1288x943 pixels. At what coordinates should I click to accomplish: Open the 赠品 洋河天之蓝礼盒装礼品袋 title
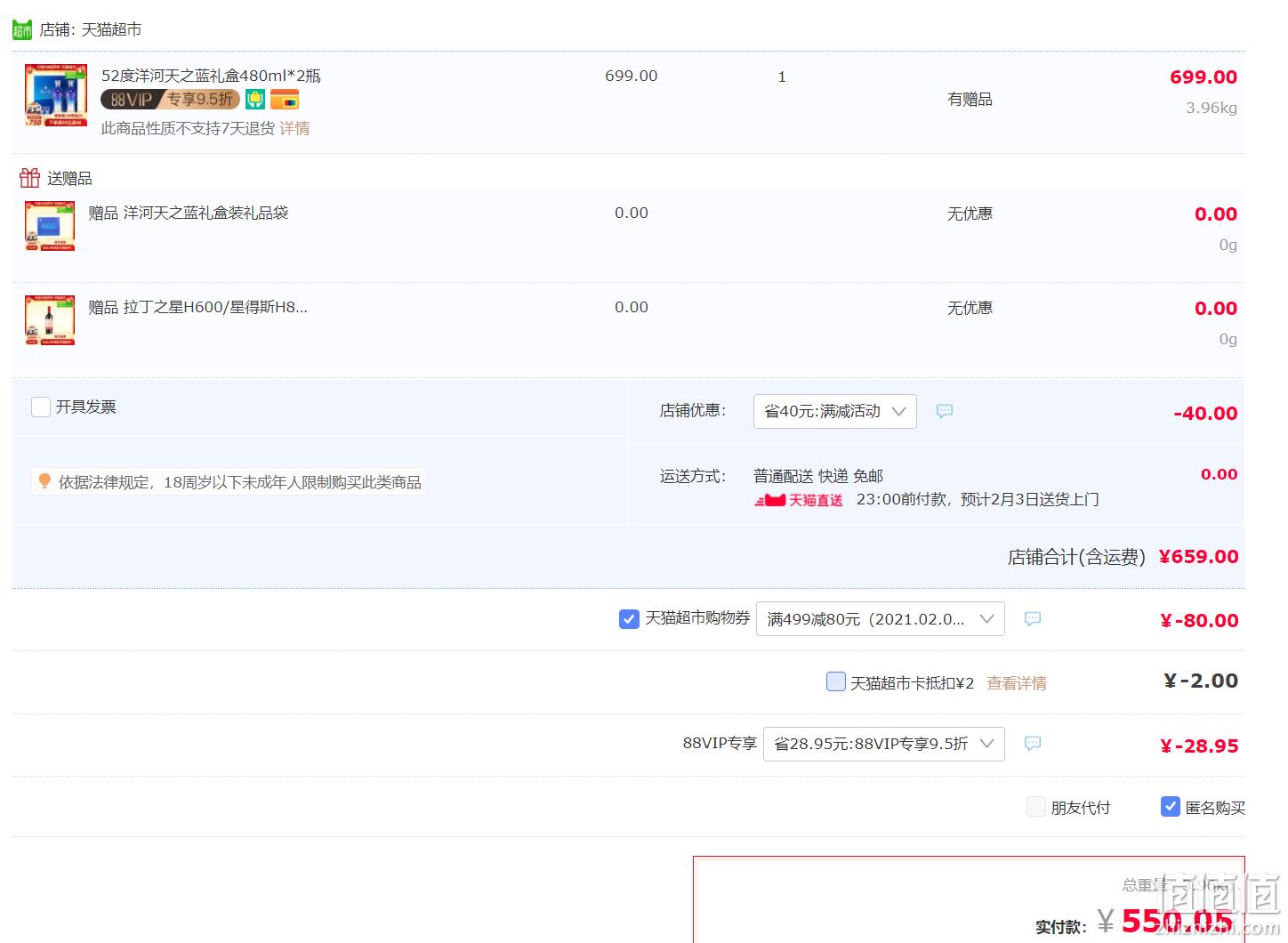coord(189,213)
